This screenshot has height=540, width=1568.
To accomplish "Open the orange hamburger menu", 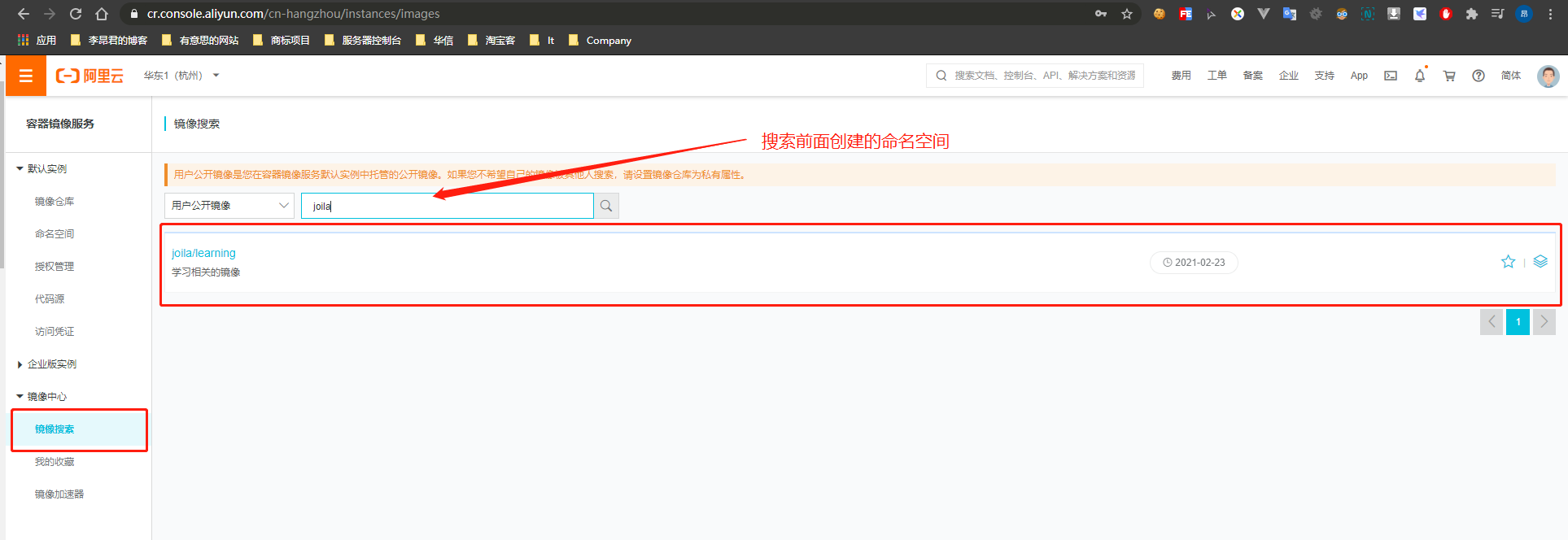I will 26,76.
